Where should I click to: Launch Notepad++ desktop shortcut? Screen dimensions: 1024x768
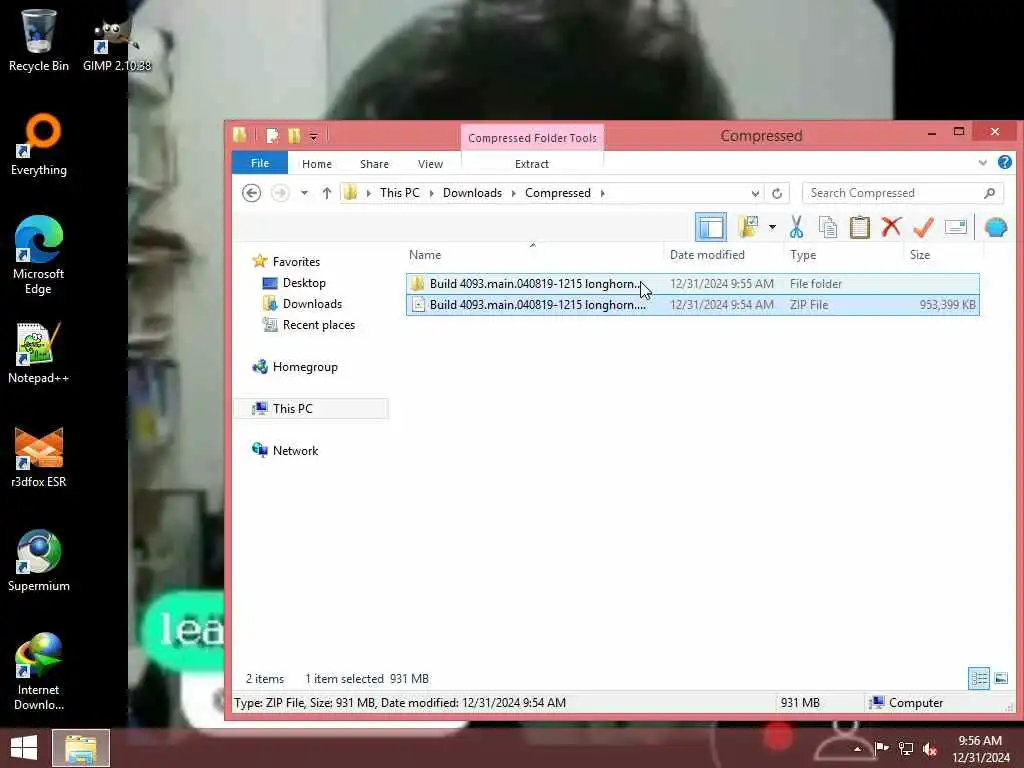(x=39, y=353)
